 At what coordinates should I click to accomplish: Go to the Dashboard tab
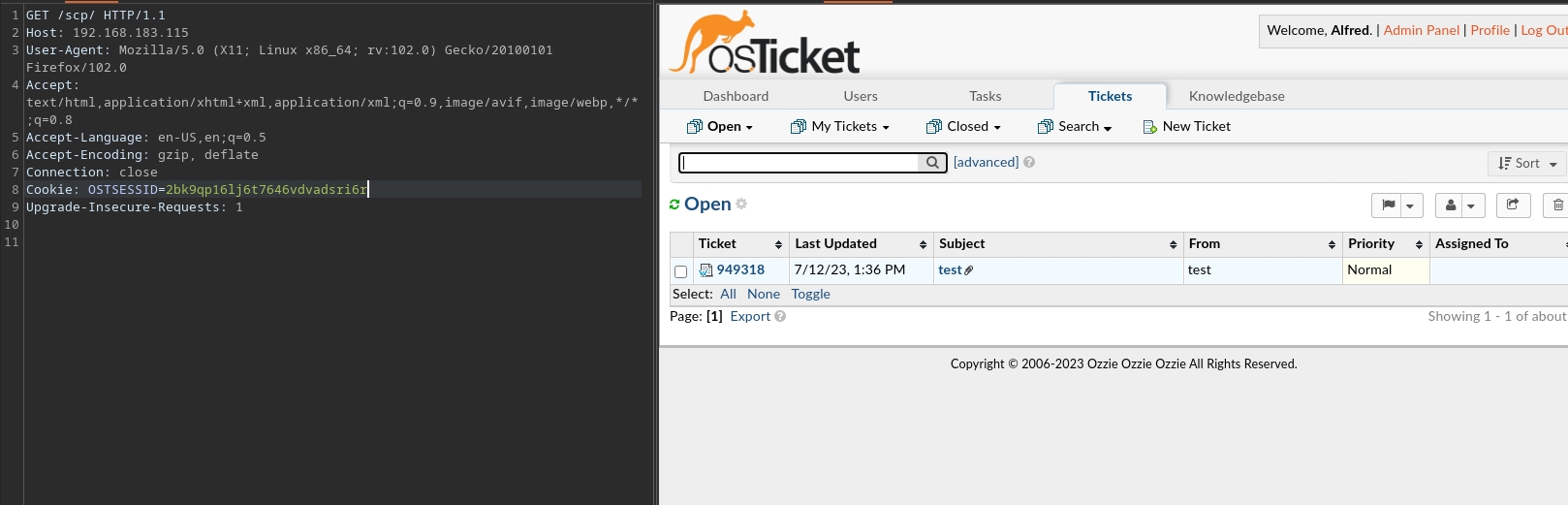(x=736, y=96)
